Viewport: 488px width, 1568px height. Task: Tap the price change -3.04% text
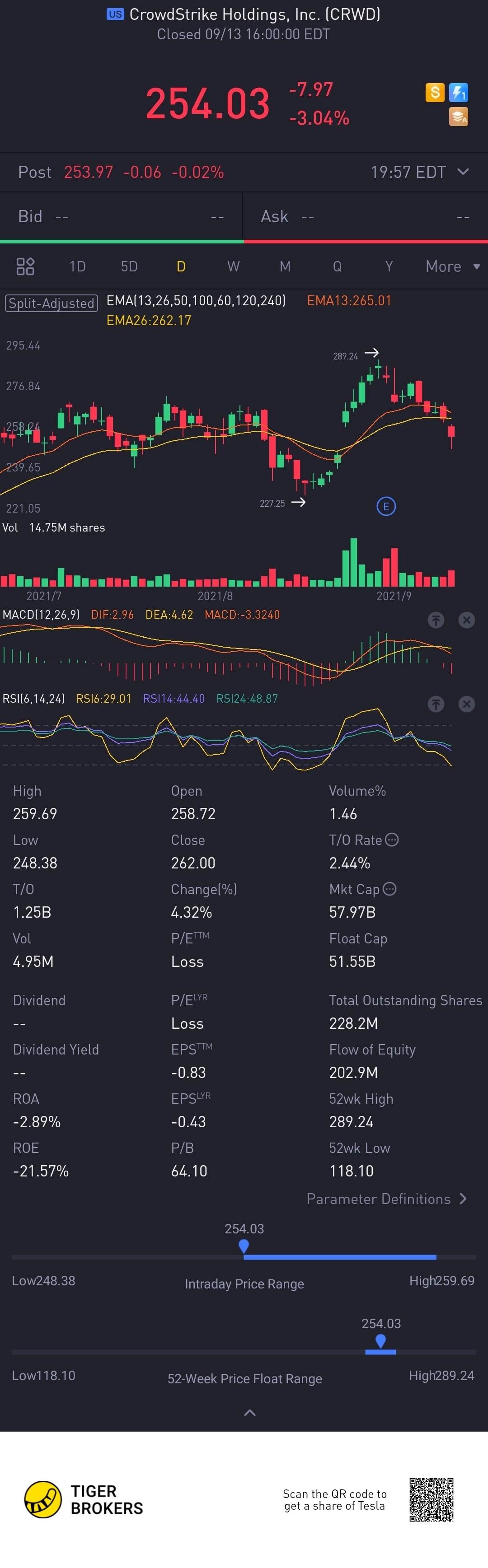319,117
